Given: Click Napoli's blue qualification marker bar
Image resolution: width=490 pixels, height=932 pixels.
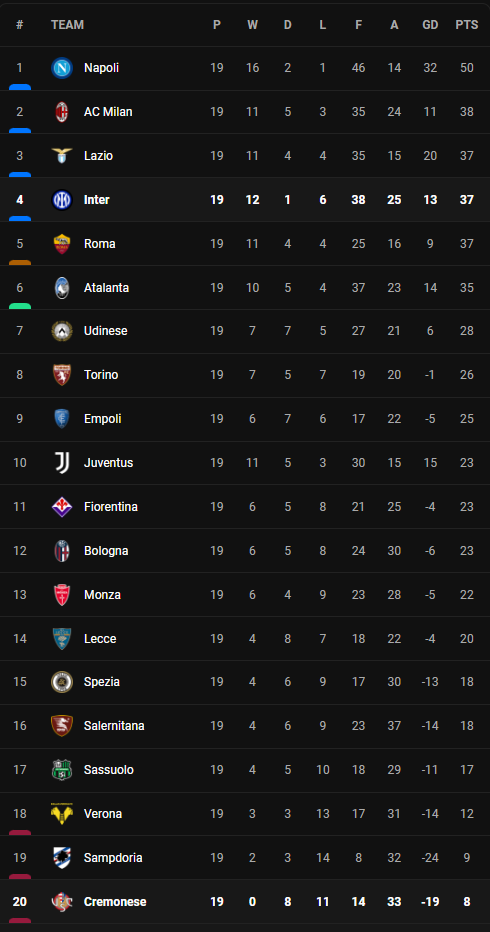Looking at the screenshot, I should 20,87.
